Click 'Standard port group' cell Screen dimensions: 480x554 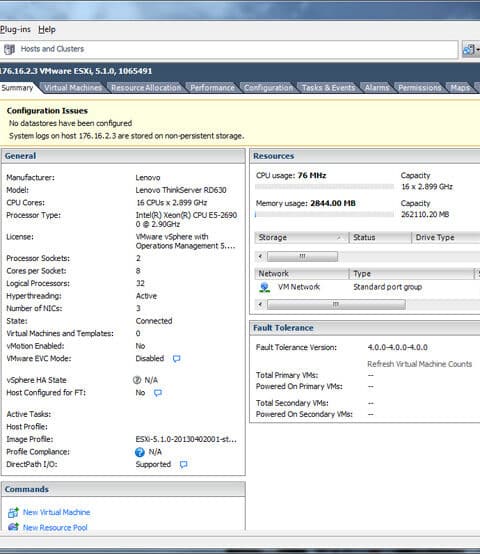tap(387, 287)
